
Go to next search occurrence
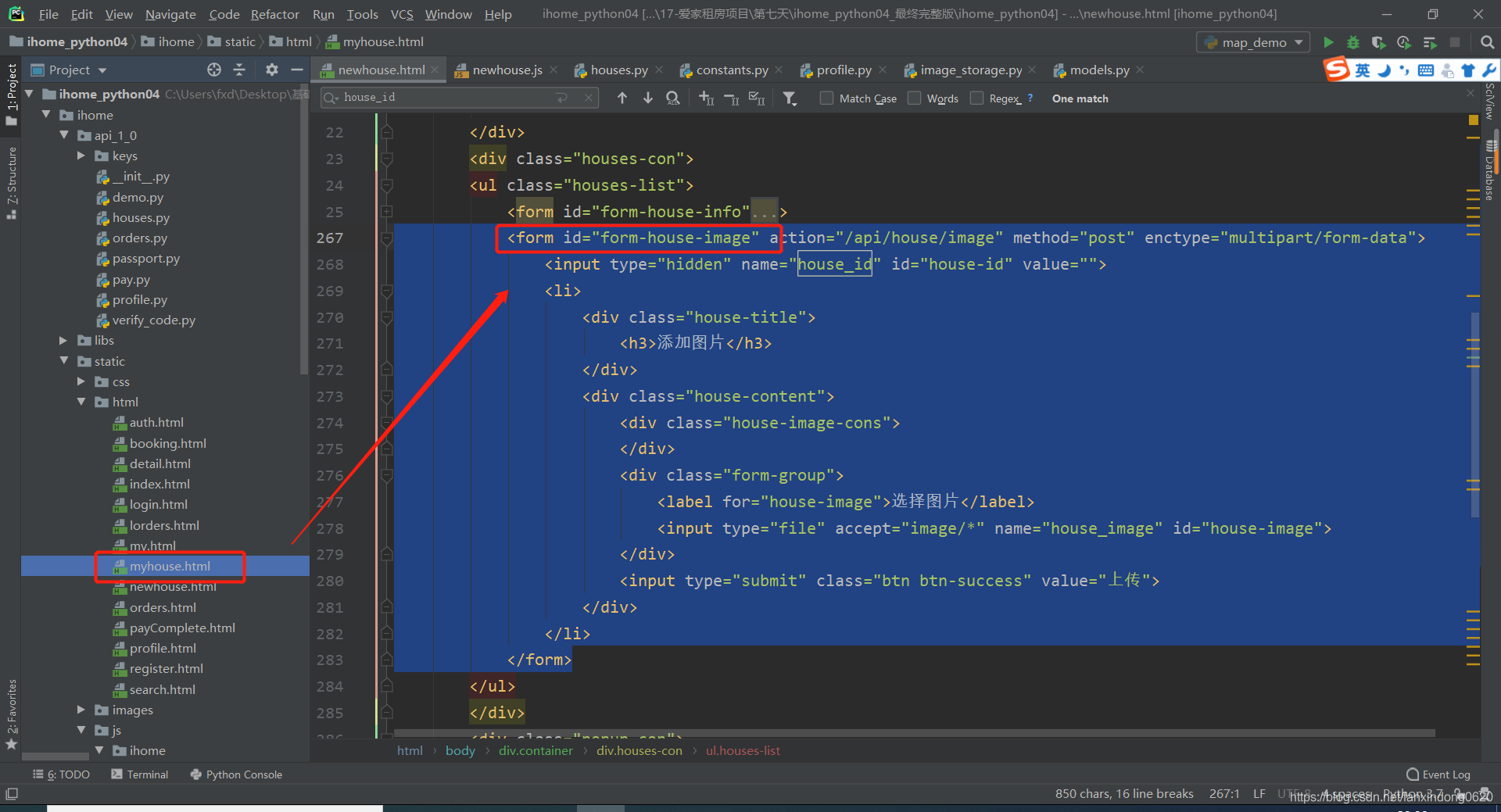tap(647, 98)
